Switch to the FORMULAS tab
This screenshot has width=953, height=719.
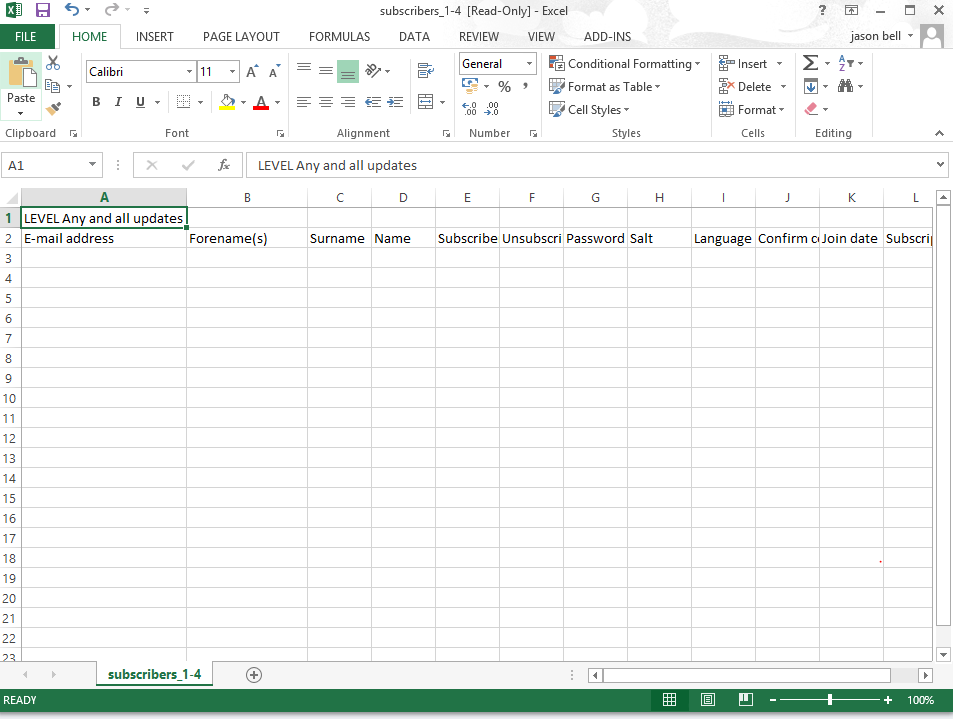[339, 36]
